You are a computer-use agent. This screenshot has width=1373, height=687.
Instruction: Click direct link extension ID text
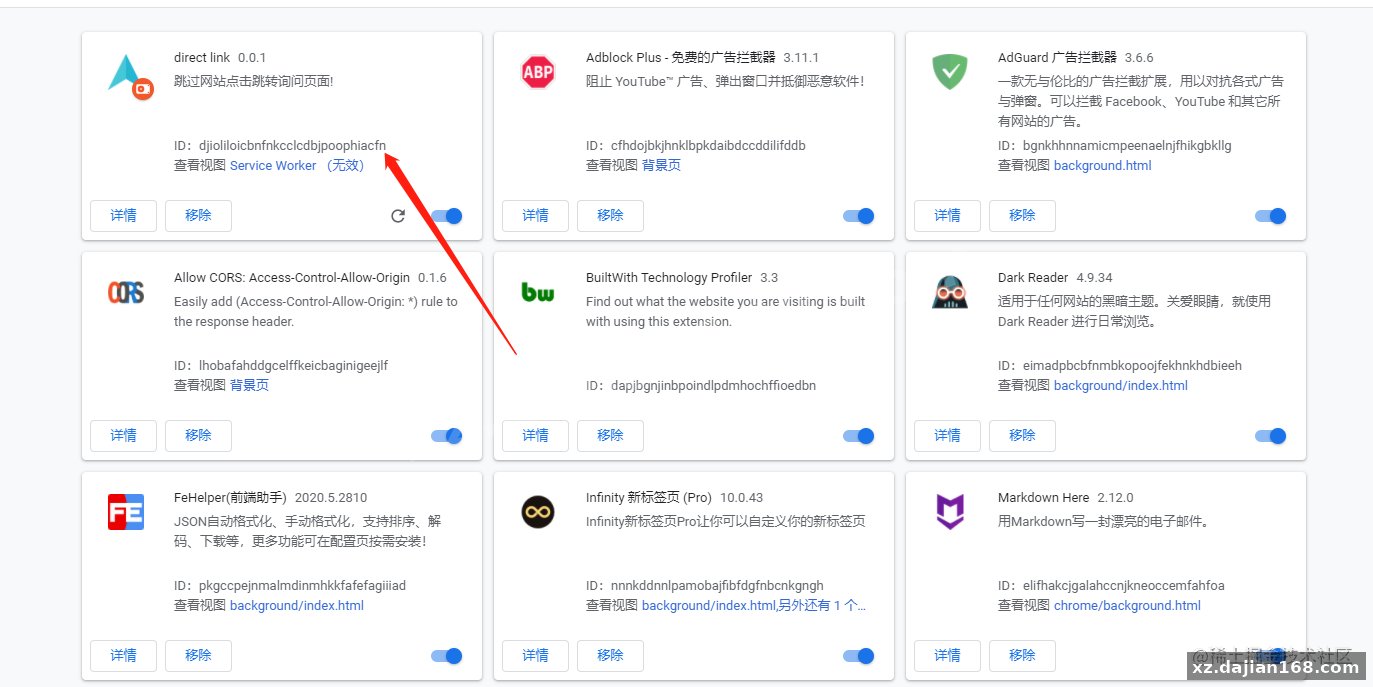280,146
